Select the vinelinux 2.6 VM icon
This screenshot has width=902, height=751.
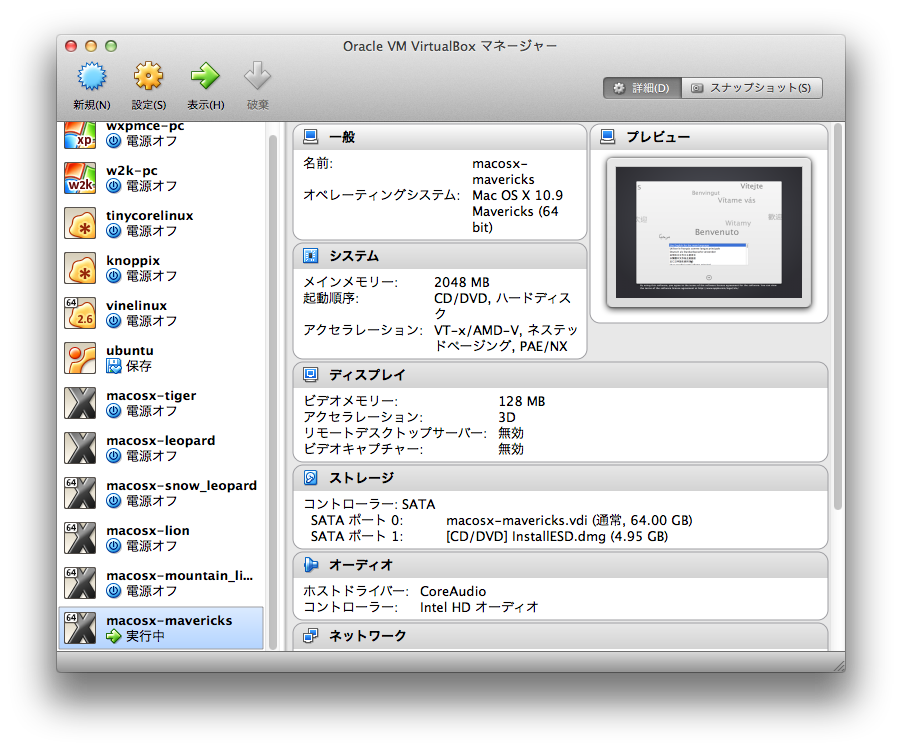[80, 313]
